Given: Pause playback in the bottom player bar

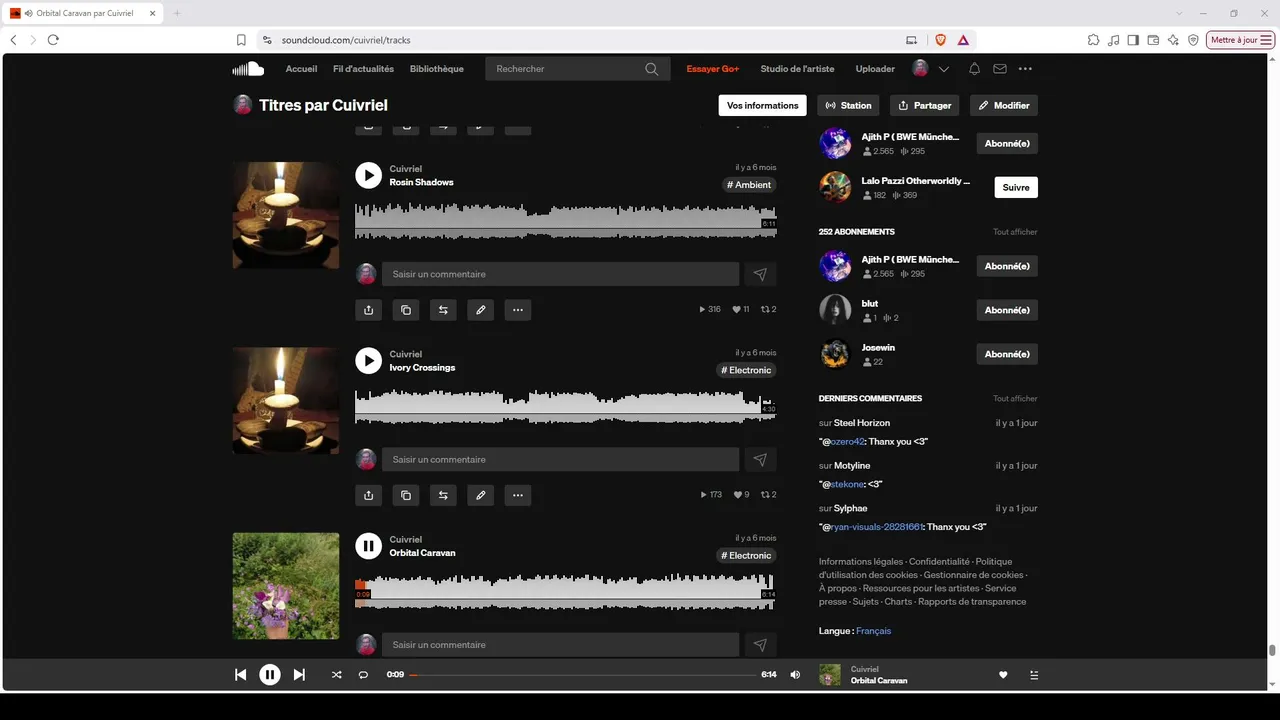Looking at the screenshot, I should click(270, 675).
